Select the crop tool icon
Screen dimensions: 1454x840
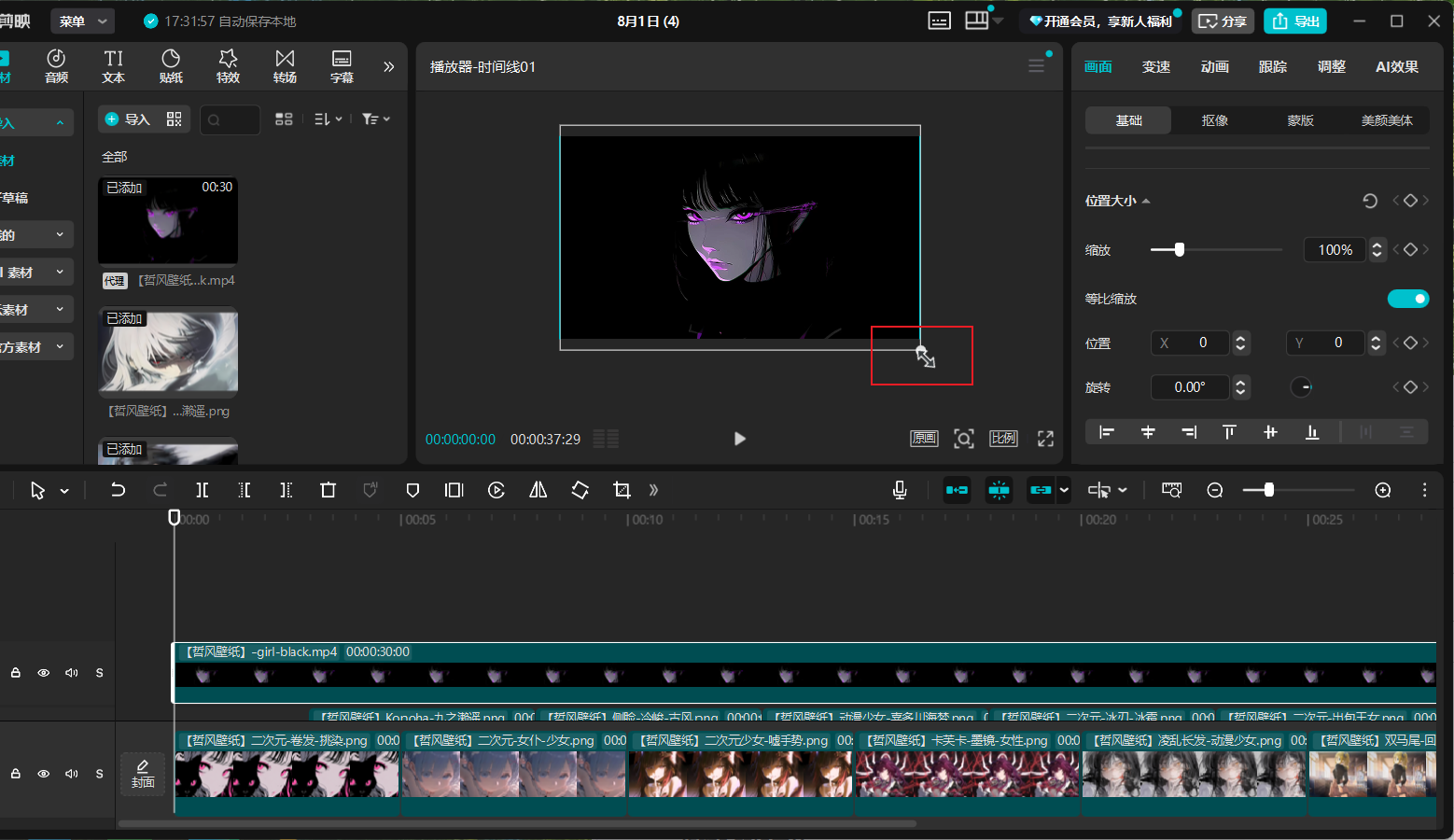(622, 490)
